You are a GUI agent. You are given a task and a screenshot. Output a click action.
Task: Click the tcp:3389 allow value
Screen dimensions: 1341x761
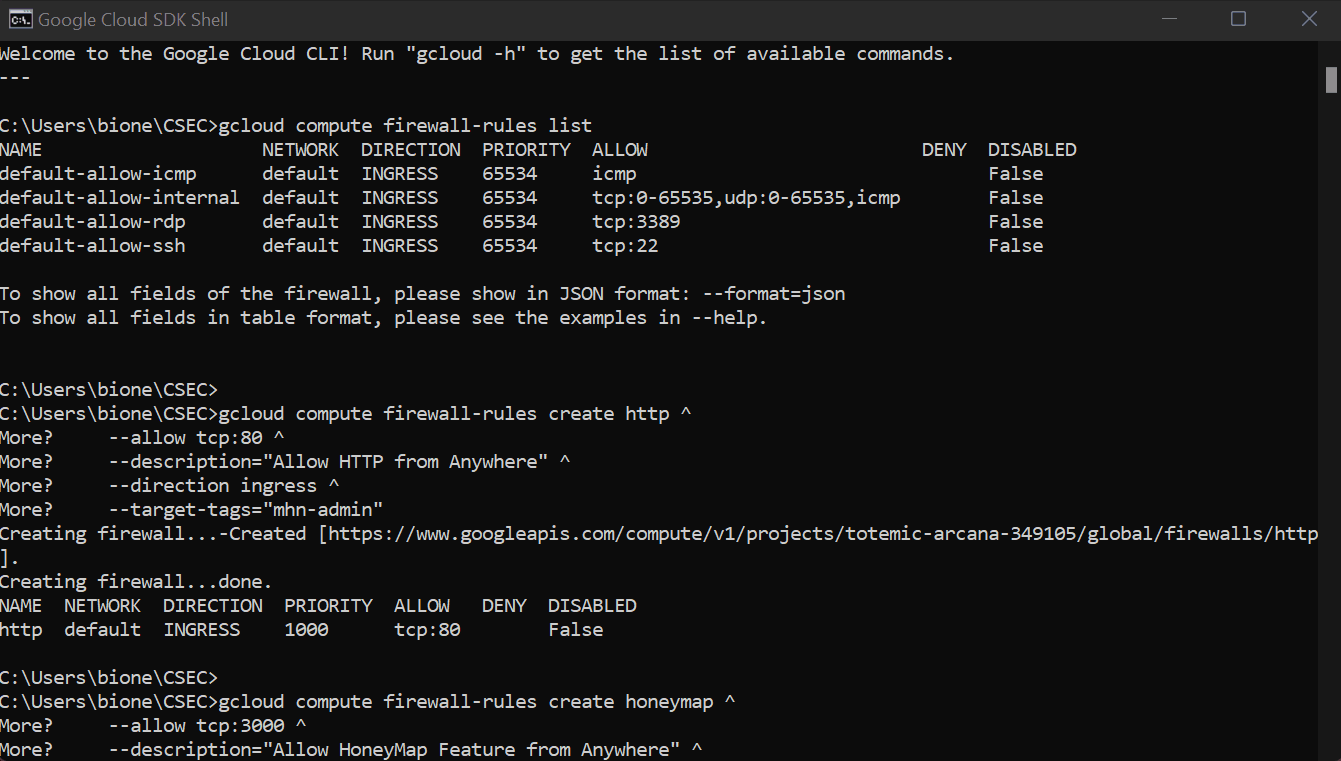coord(636,222)
